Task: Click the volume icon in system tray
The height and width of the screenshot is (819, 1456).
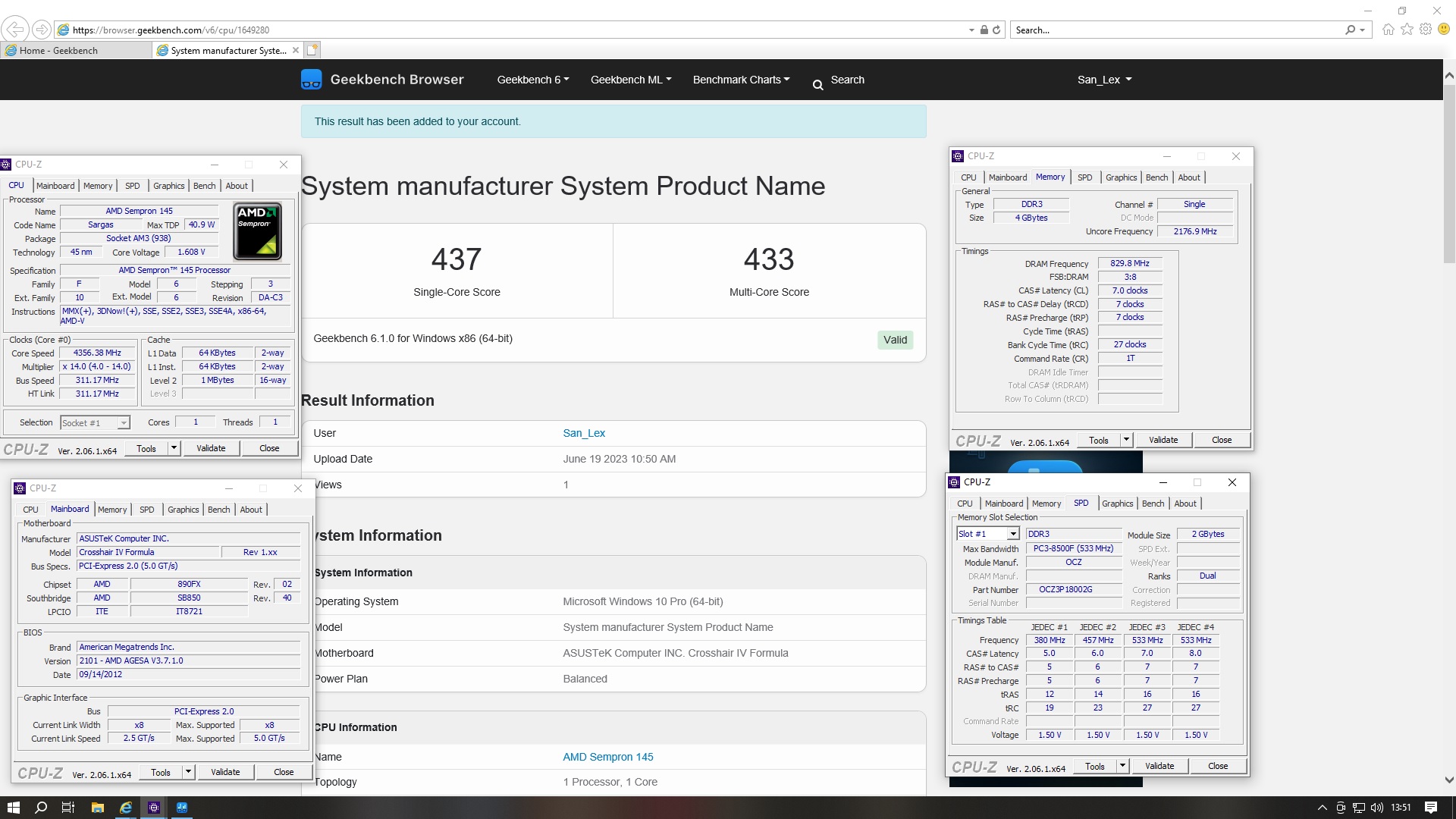Action: 1377,808
